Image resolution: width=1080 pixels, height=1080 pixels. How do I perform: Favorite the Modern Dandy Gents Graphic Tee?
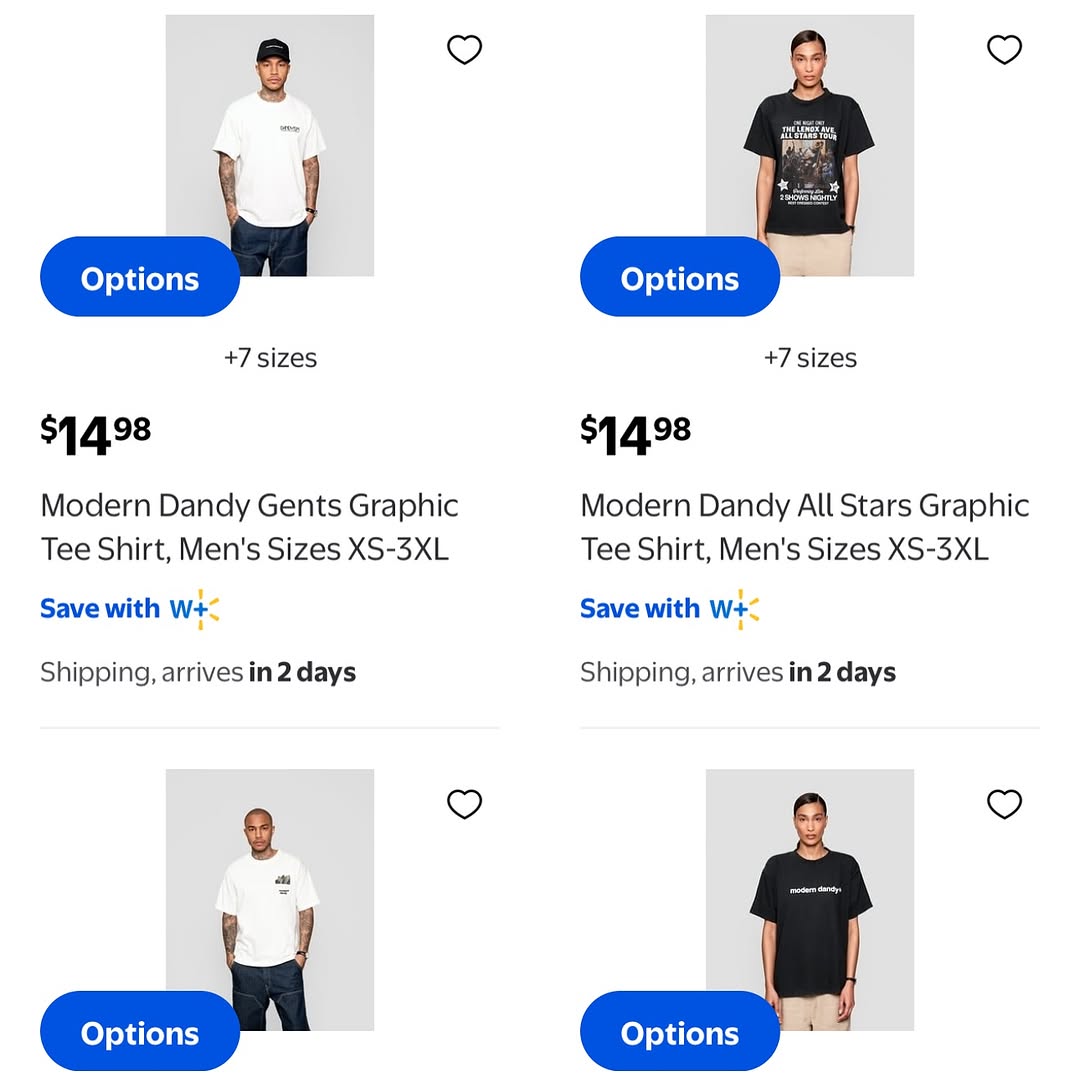click(464, 49)
